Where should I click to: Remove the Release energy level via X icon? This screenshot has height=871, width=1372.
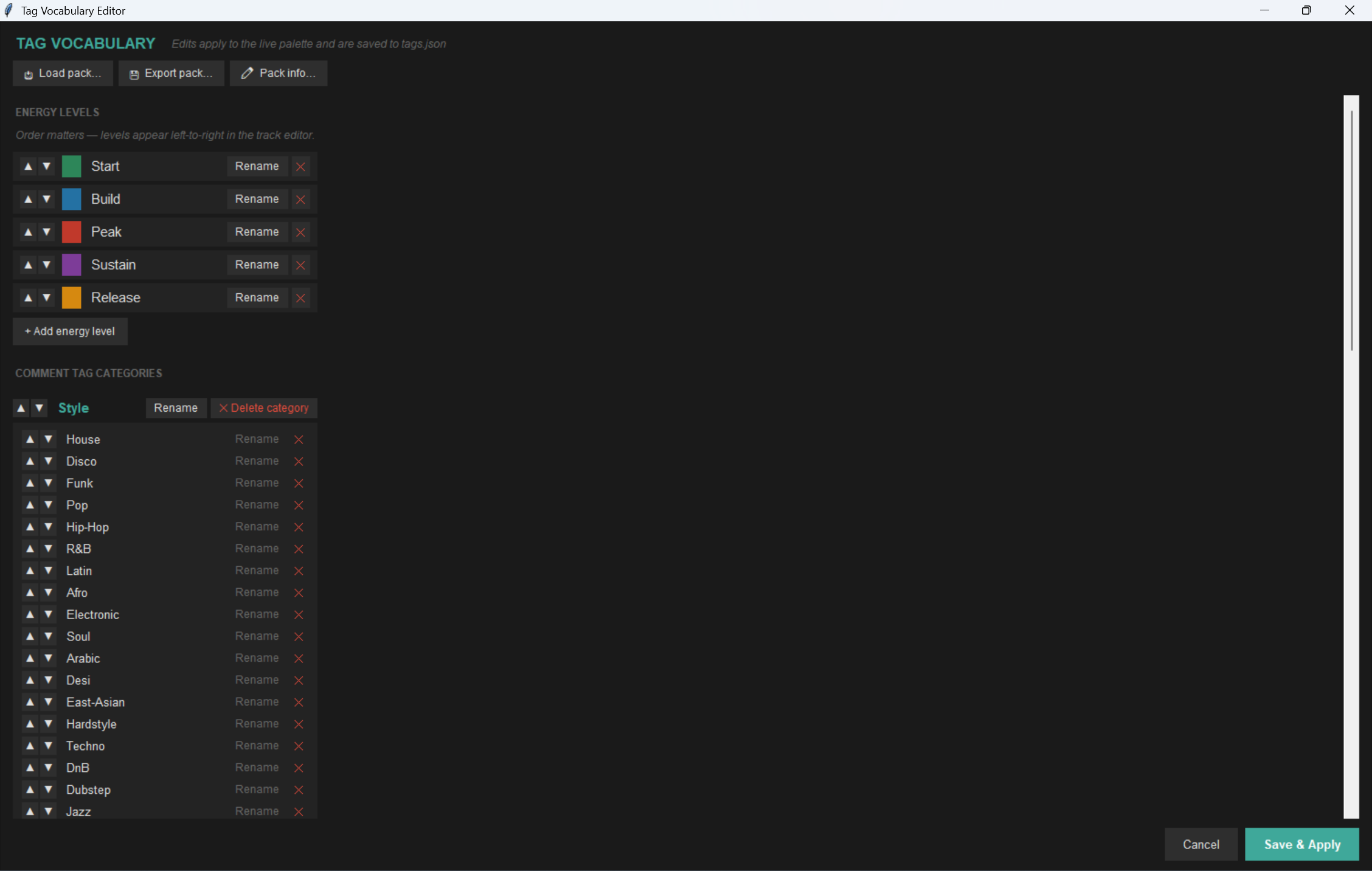(300, 297)
